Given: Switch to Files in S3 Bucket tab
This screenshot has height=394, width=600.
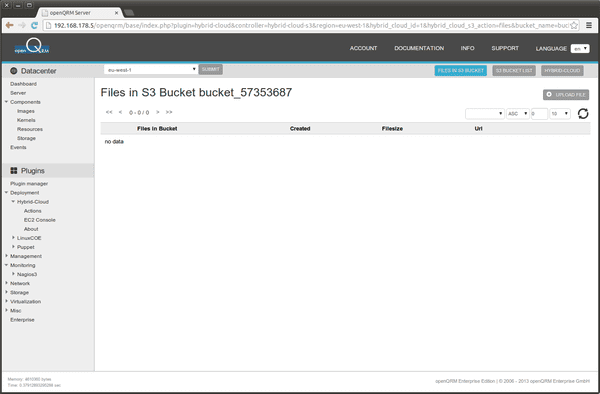Looking at the screenshot, I should 460,71.
